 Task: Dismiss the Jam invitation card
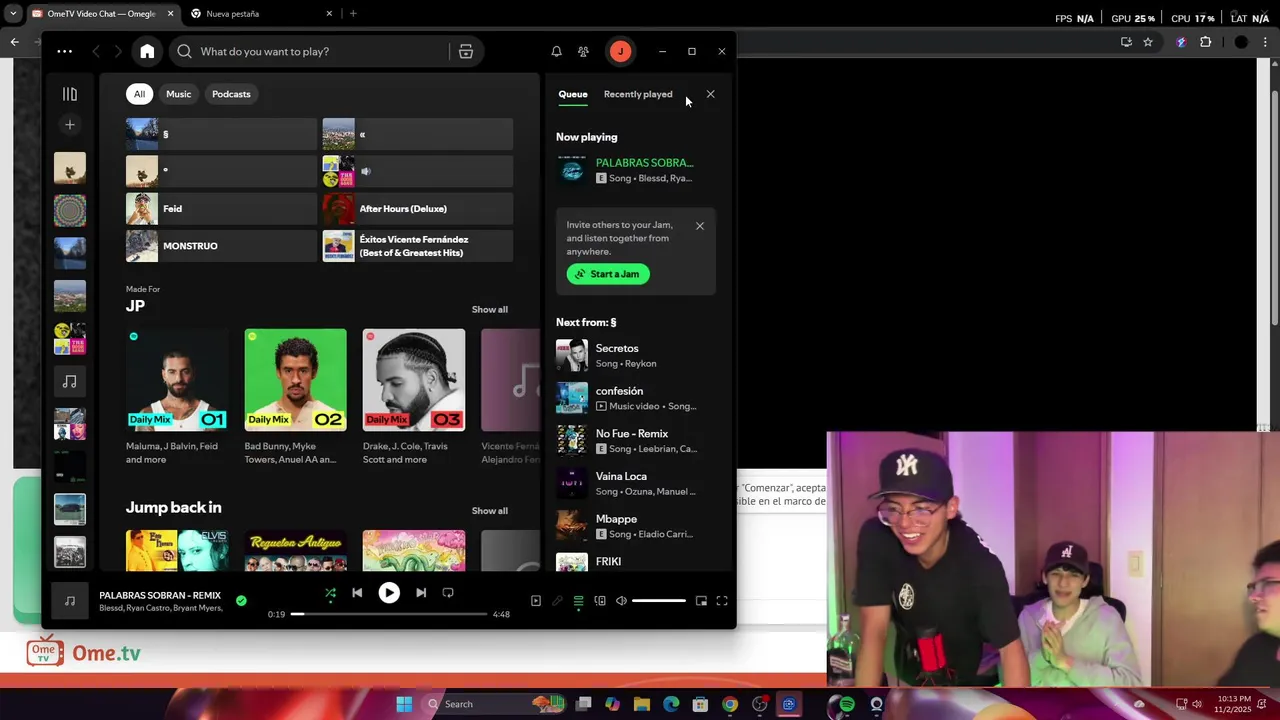click(700, 226)
